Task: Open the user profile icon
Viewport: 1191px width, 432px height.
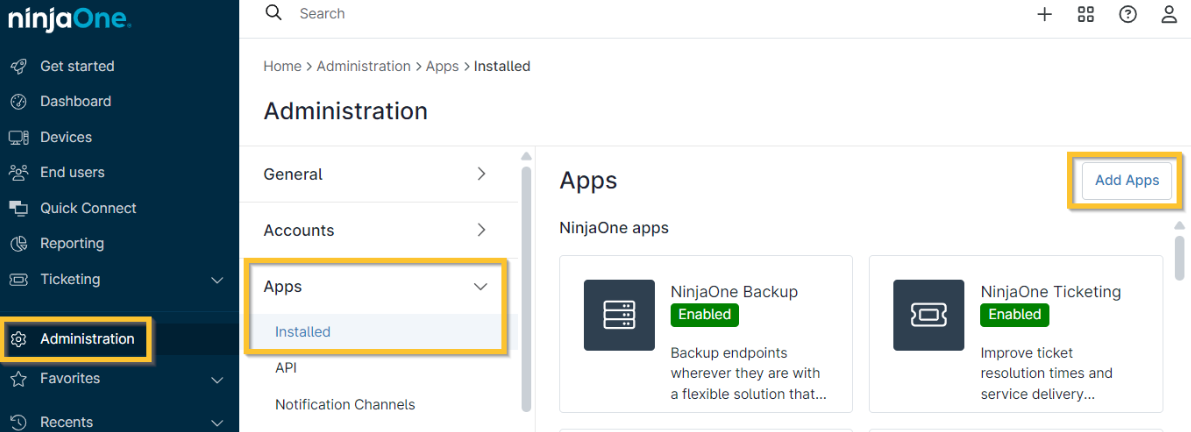Action: pyautogui.click(x=1168, y=14)
